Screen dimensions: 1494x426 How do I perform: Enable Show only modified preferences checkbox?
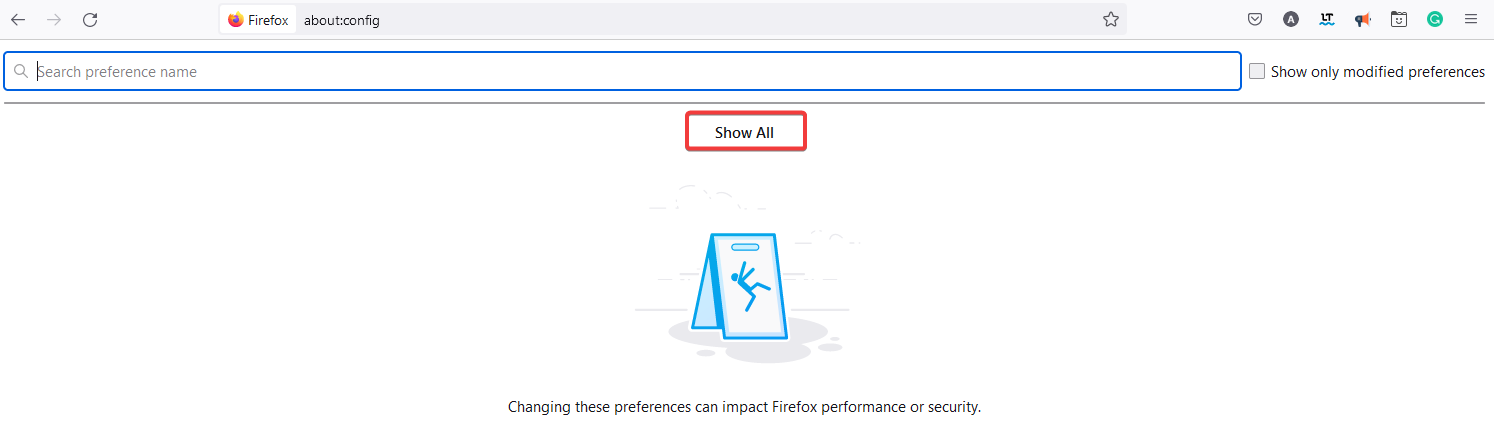pyautogui.click(x=1257, y=72)
